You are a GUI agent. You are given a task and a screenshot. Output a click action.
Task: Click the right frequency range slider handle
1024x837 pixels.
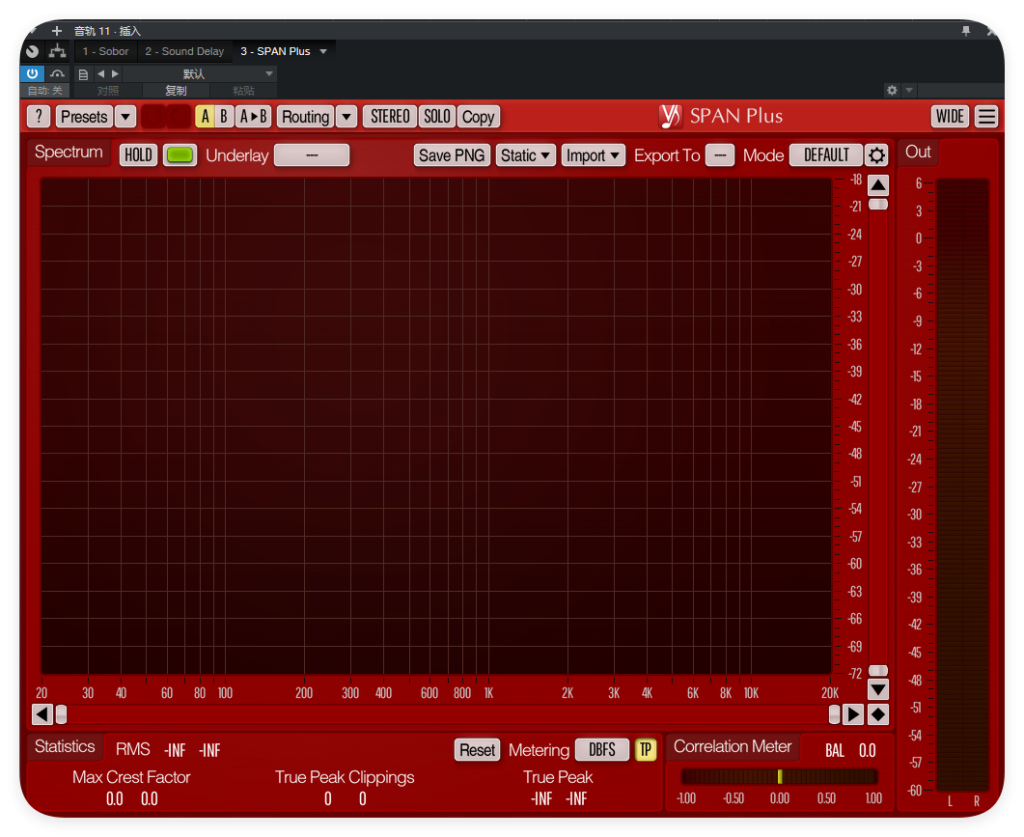tap(835, 714)
